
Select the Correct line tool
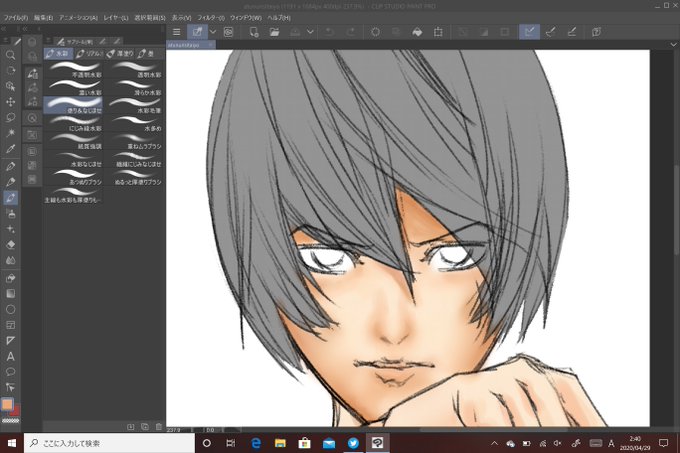10,388
